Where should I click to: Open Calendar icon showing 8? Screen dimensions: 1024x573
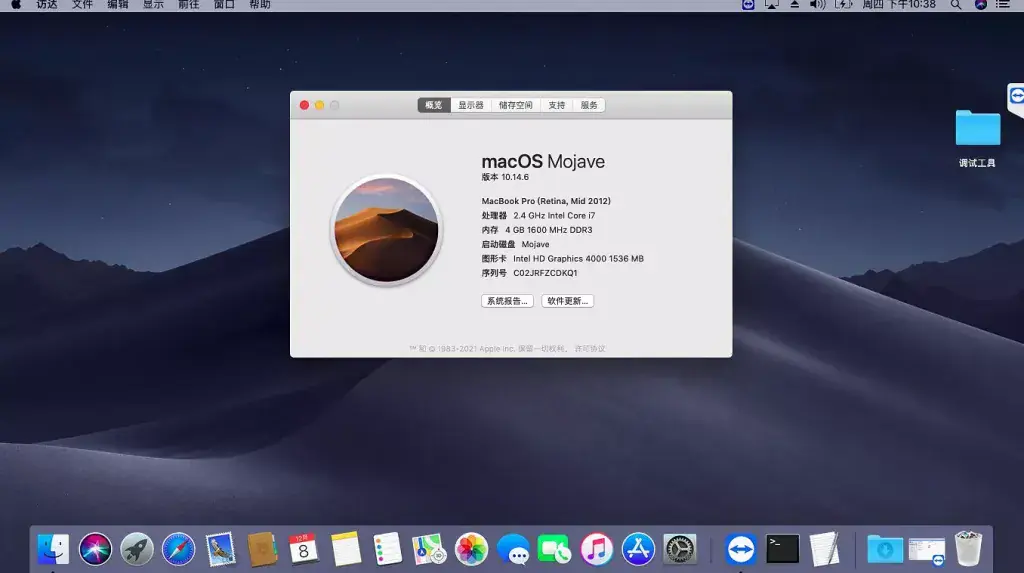pos(304,549)
